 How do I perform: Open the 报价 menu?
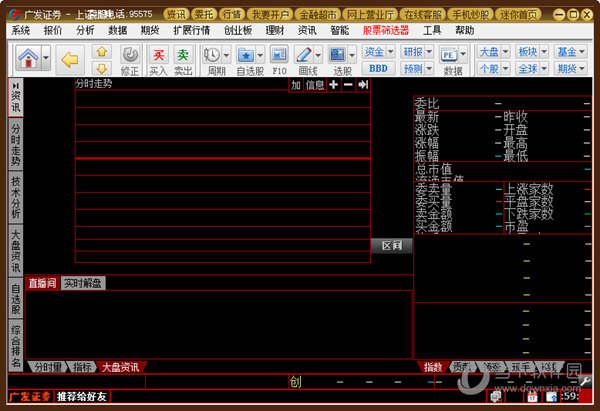pos(53,30)
